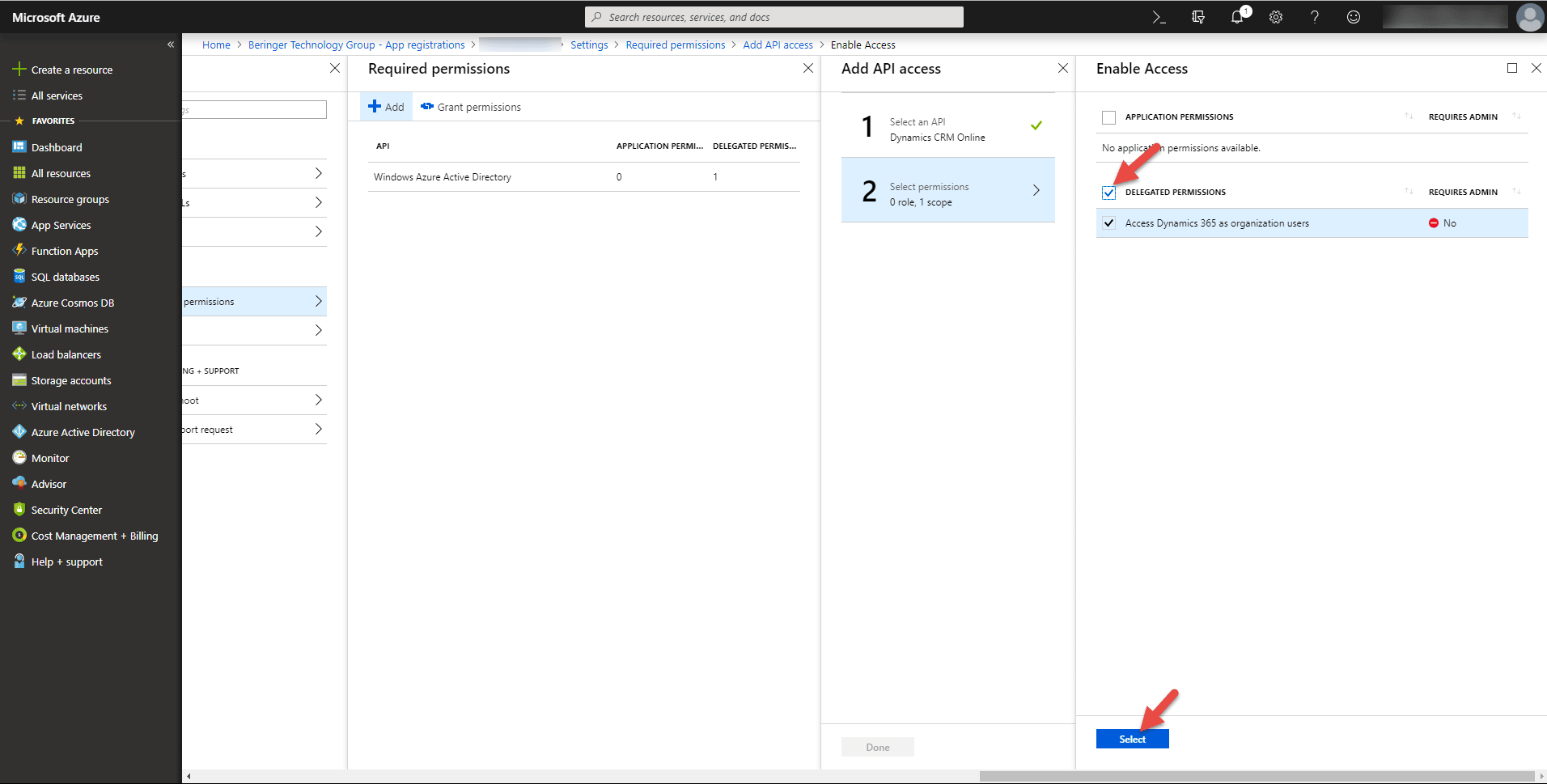Check the Application Permissions checkbox

[1108, 117]
